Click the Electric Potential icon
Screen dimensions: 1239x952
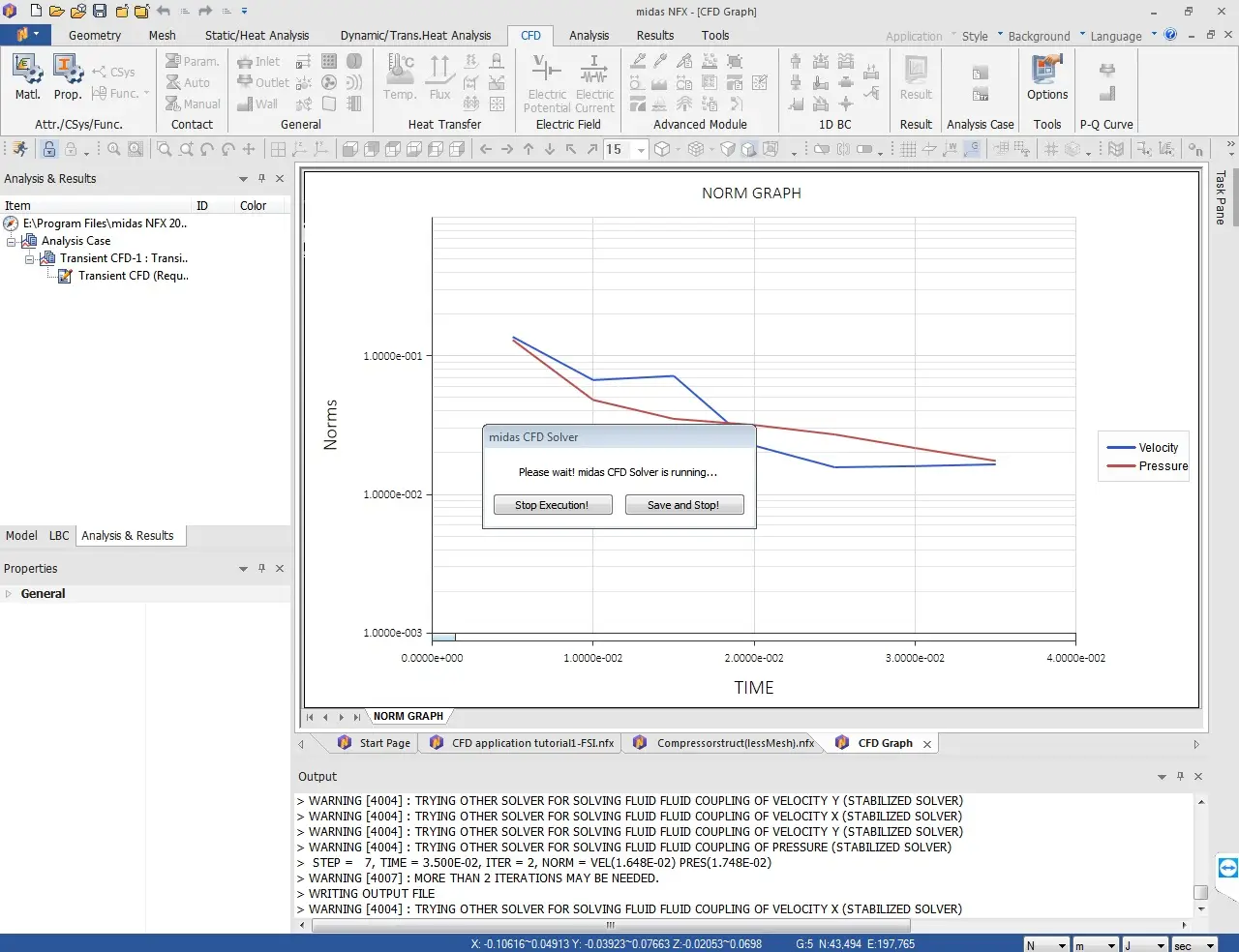tap(547, 83)
